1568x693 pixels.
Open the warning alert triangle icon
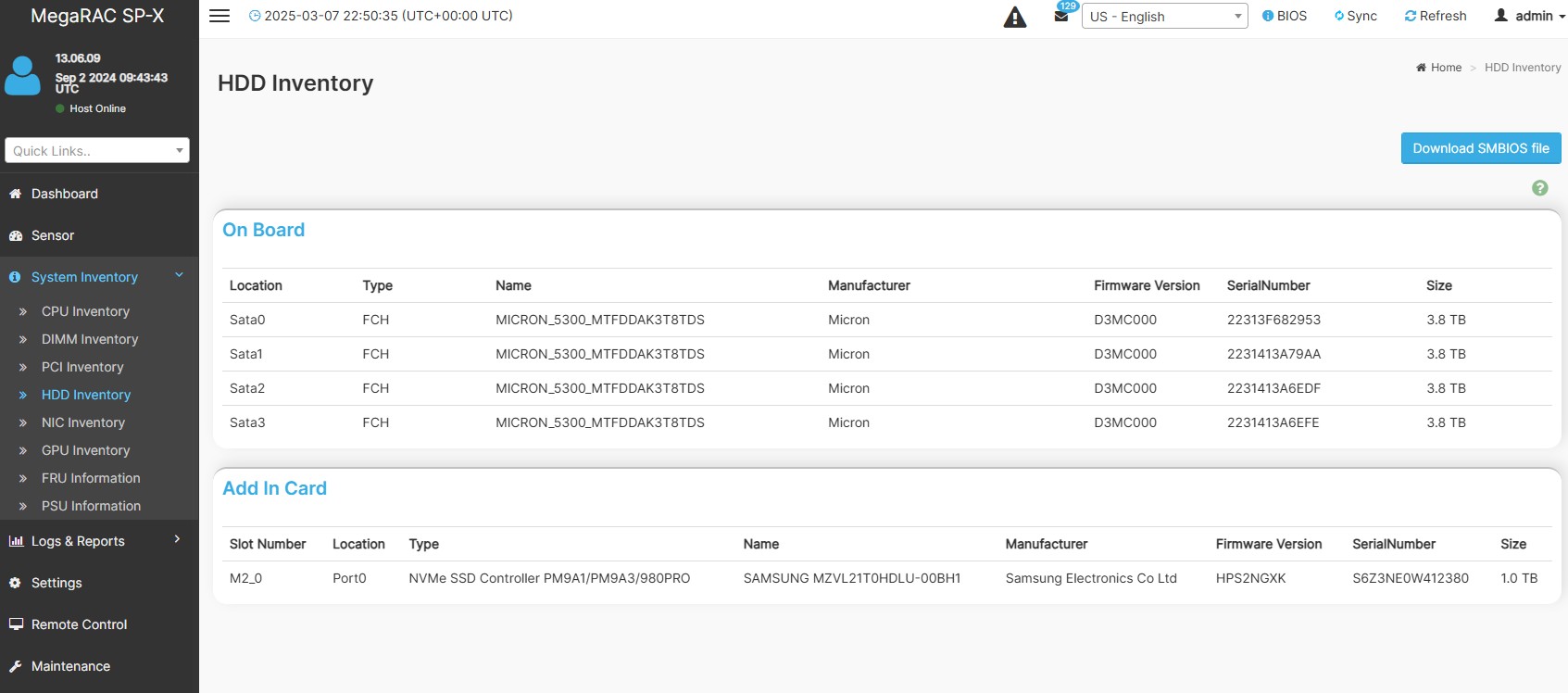pyautogui.click(x=1015, y=17)
